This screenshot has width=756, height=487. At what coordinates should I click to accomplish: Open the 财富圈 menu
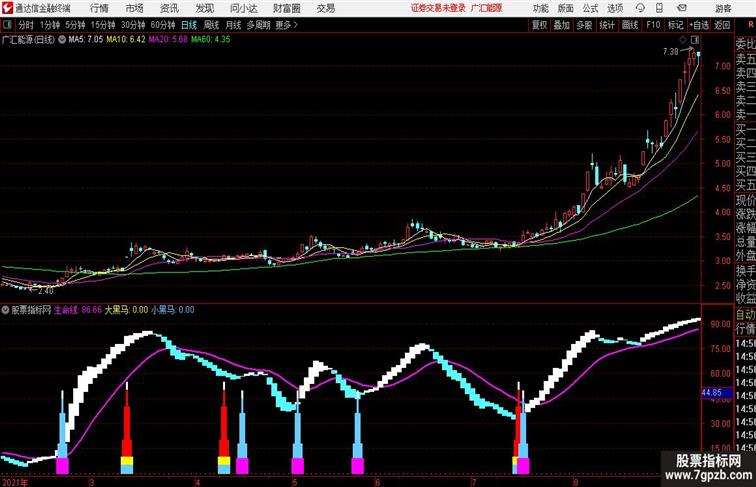[286, 8]
